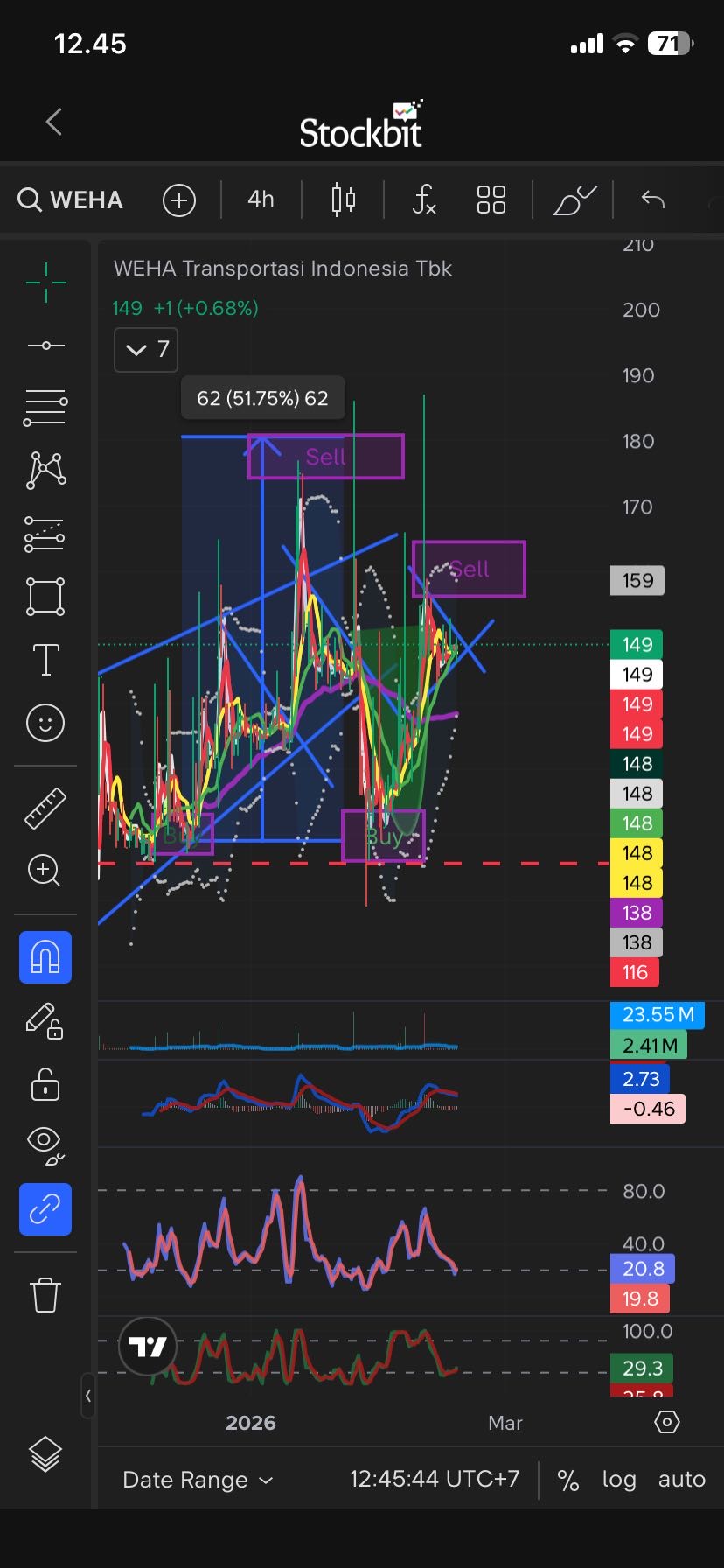Open the Date Range dropdown
The height and width of the screenshot is (1568, 724).
198,1480
